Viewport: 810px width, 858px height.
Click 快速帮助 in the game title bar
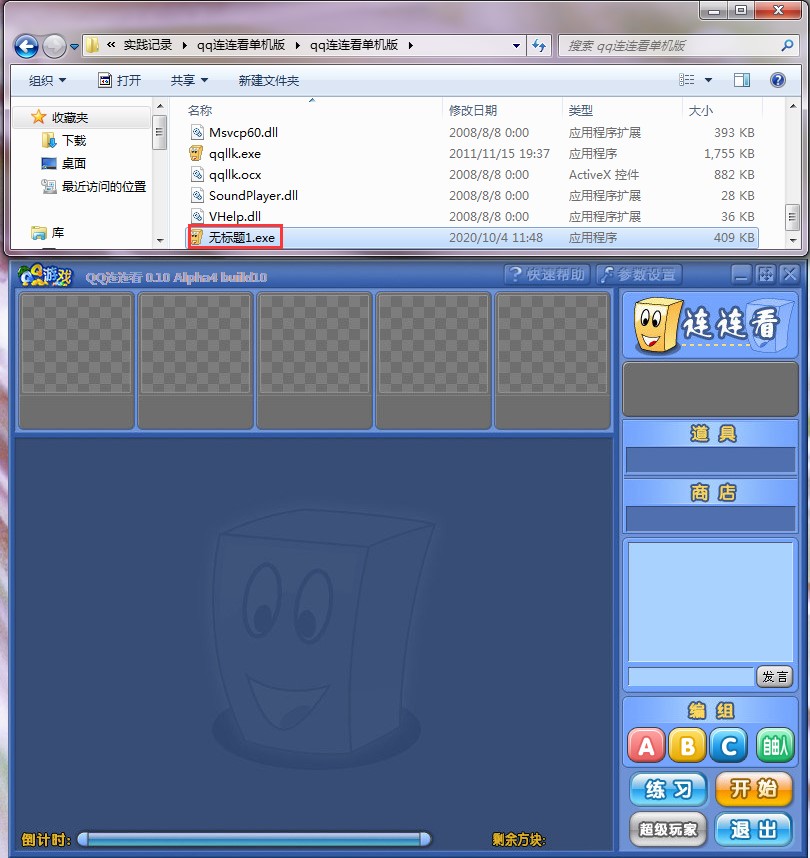pyautogui.click(x=547, y=274)
